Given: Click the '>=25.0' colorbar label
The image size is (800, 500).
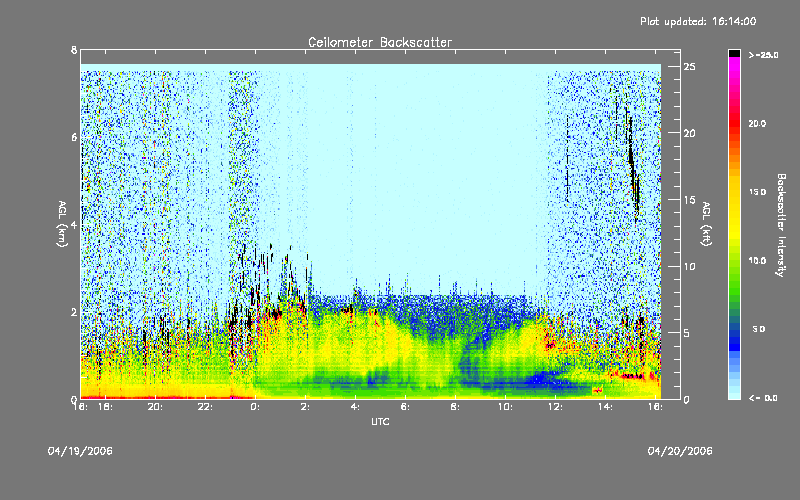Looking at the screenshot, I should pyautogui.click(x=763, y=55).
